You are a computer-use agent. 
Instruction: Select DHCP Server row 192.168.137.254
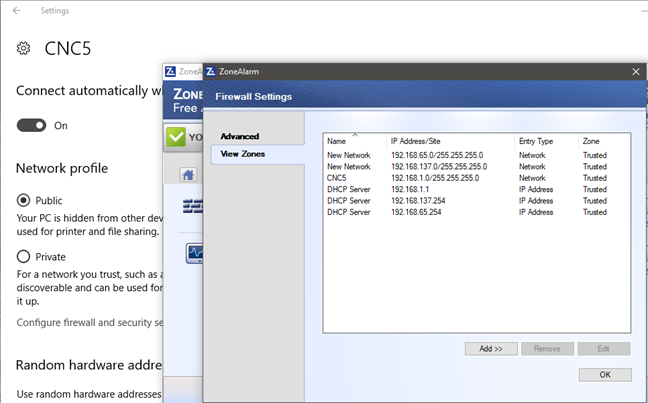(x=477, y=200)
